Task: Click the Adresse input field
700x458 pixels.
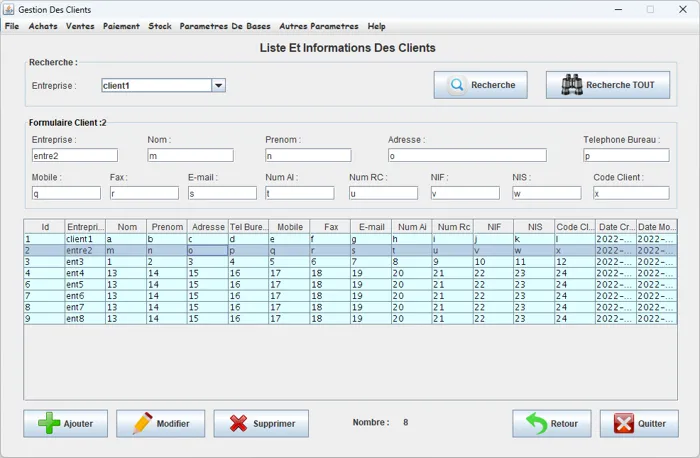Action: coord(466,156)
